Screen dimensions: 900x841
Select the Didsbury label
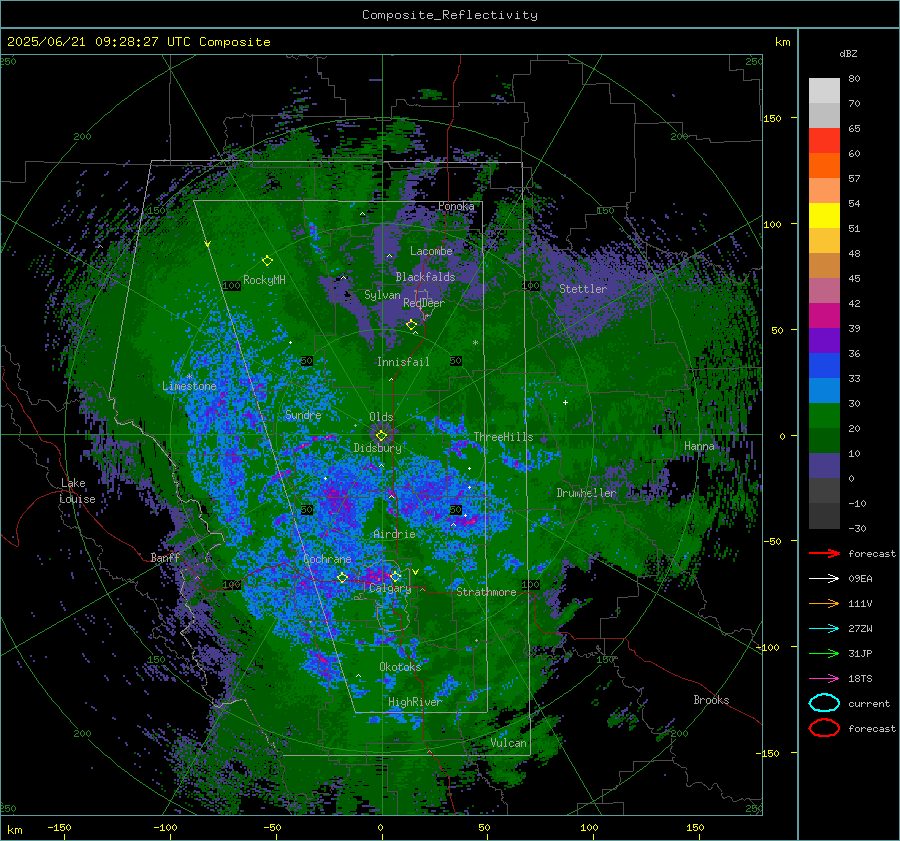378,448
